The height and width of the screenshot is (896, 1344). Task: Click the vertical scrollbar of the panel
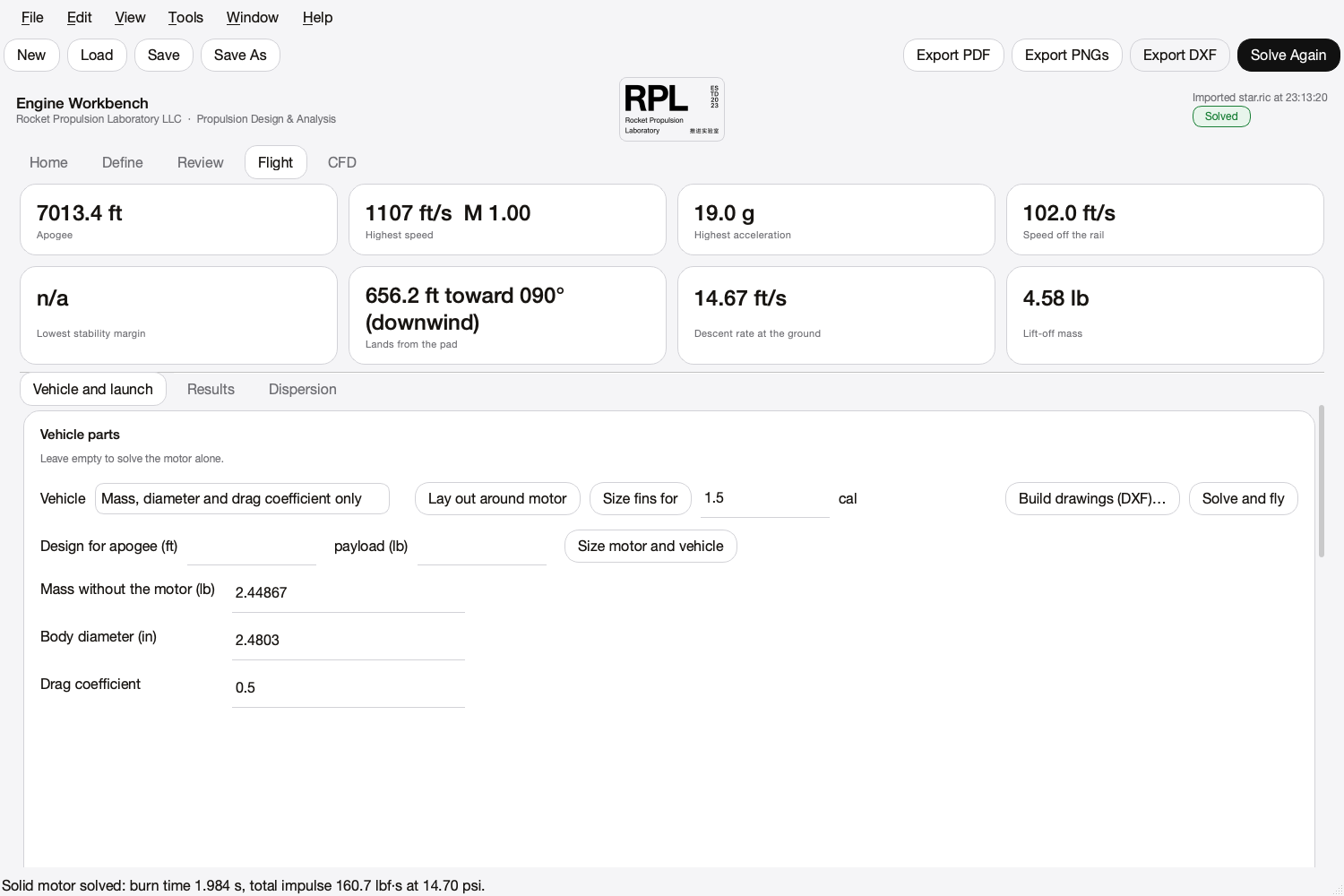pyautogui.click(x=1321, y=481)
